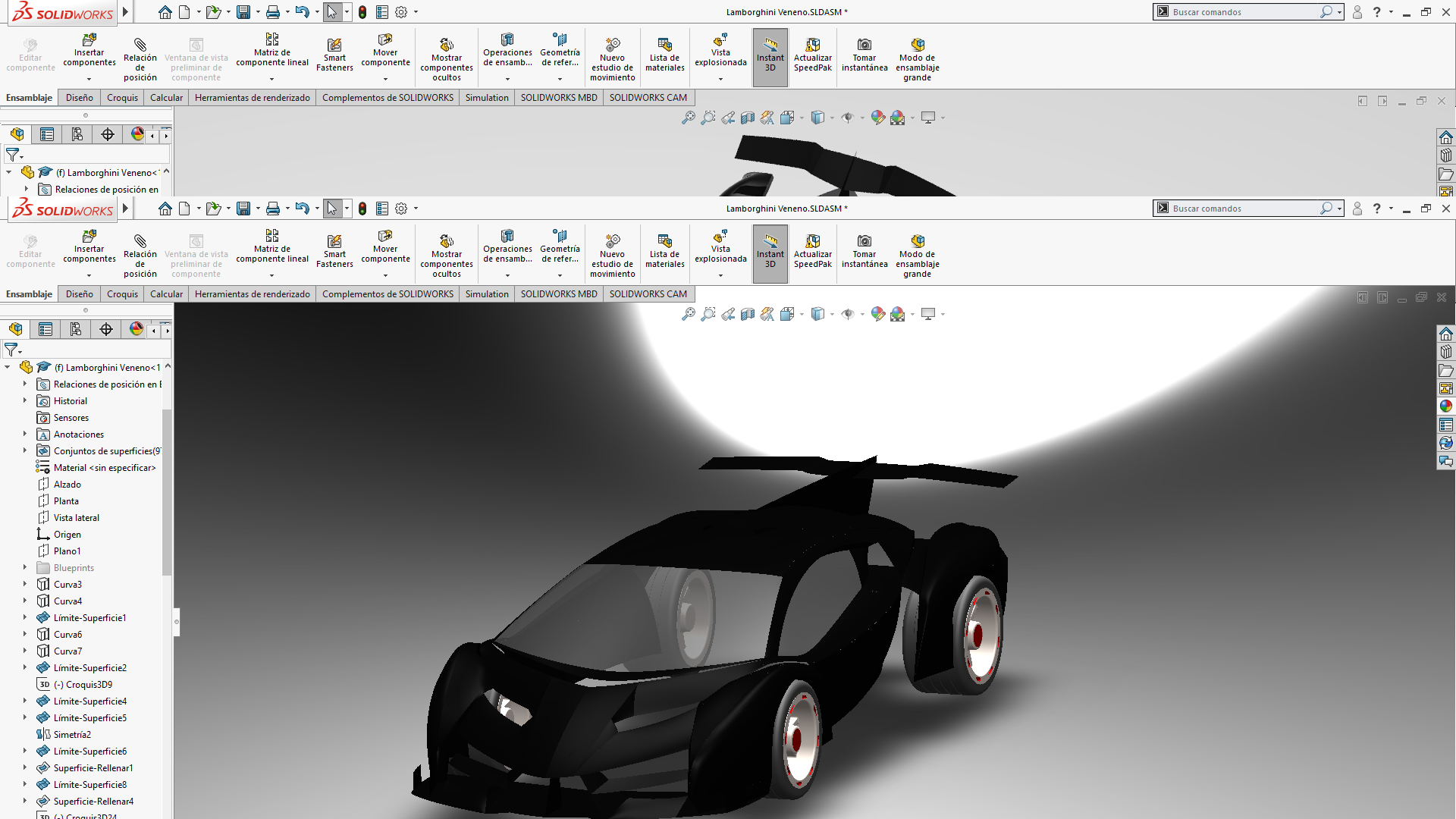Click Rebuild traffic light in lower window

coord(362,209)
